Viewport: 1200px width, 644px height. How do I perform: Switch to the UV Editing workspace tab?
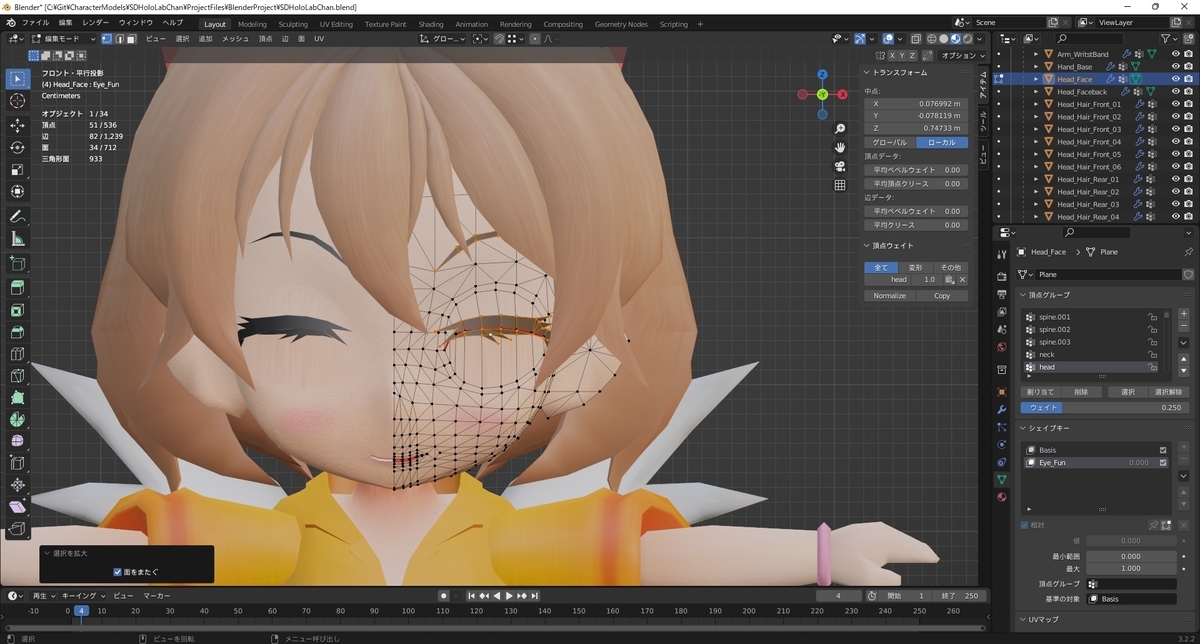tap(336, 24)
